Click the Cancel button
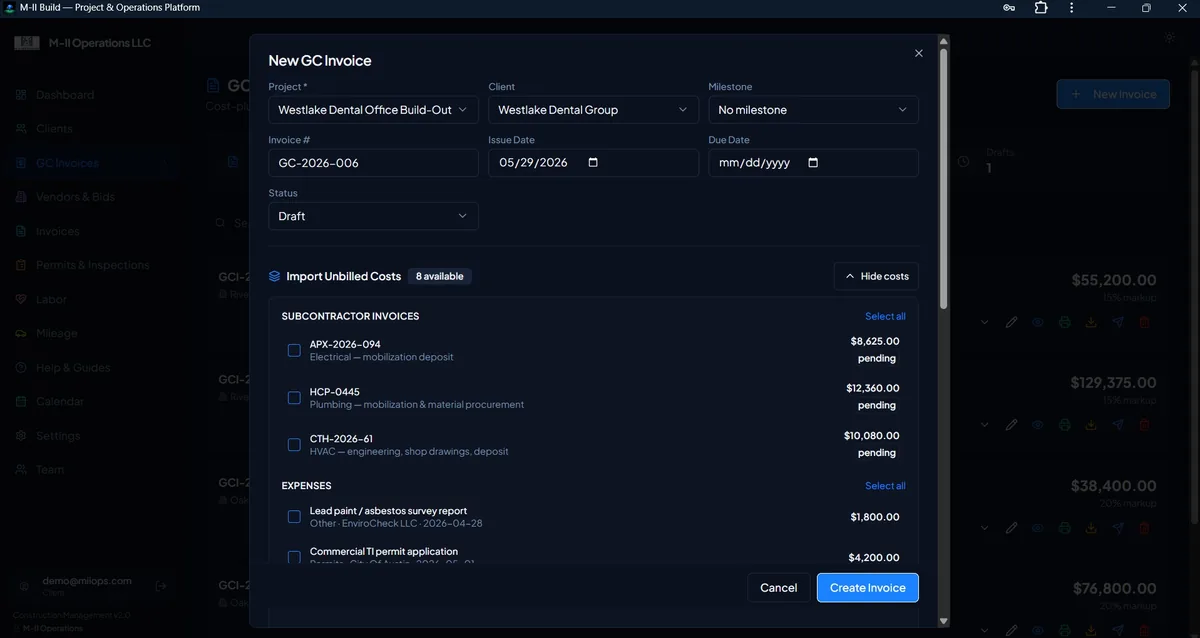 click(779, 588)
